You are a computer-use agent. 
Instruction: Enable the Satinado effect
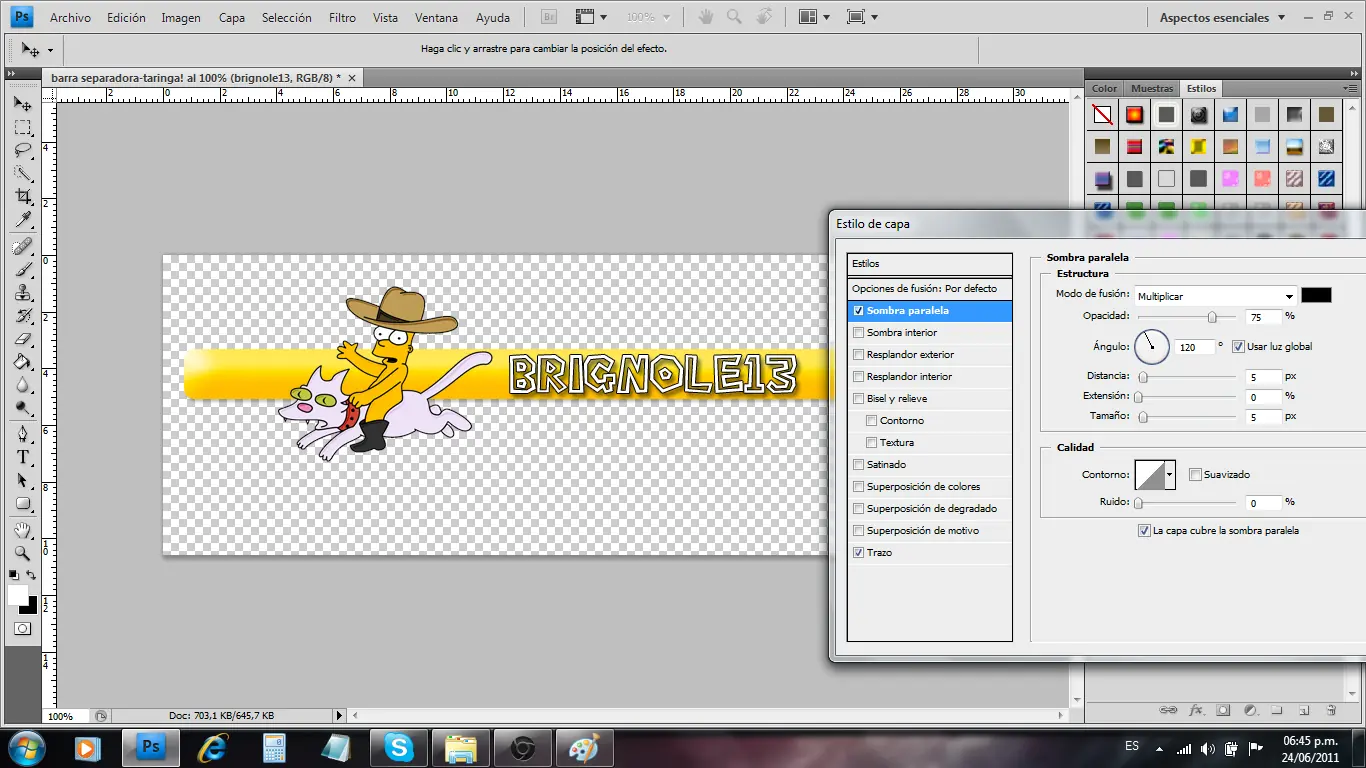coord(858,465)
